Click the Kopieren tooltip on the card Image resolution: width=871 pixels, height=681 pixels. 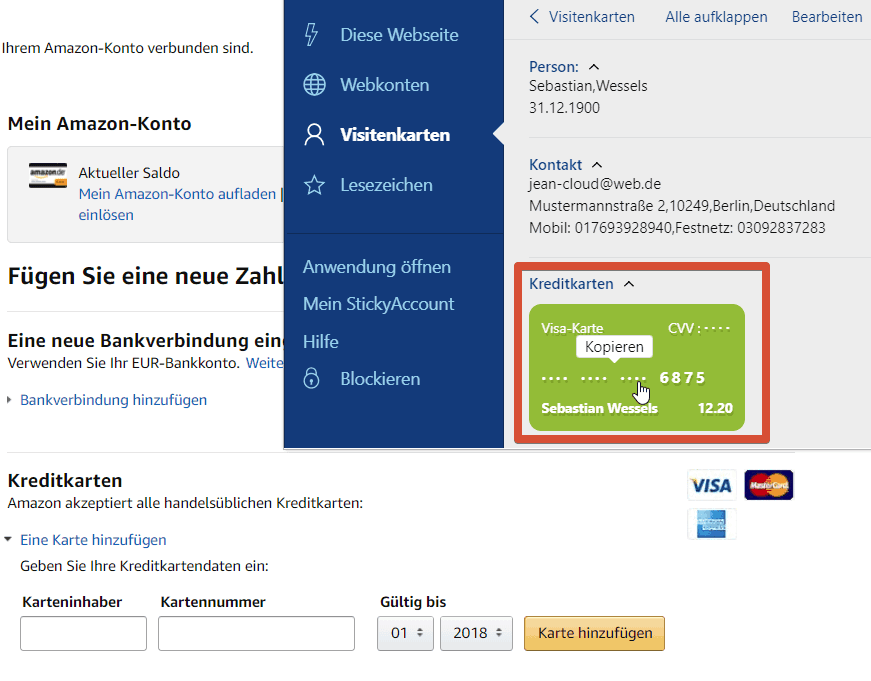614,347
